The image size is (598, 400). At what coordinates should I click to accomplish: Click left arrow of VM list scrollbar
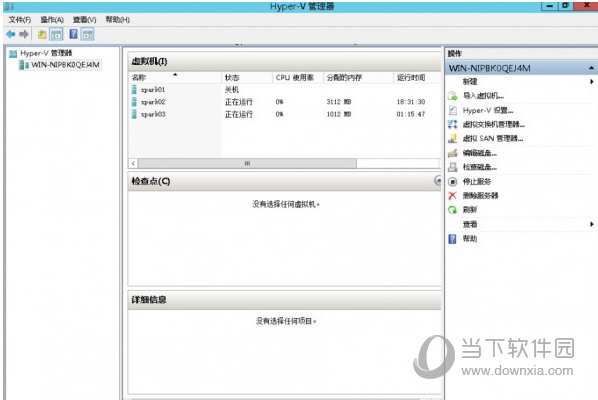(133, 164)
